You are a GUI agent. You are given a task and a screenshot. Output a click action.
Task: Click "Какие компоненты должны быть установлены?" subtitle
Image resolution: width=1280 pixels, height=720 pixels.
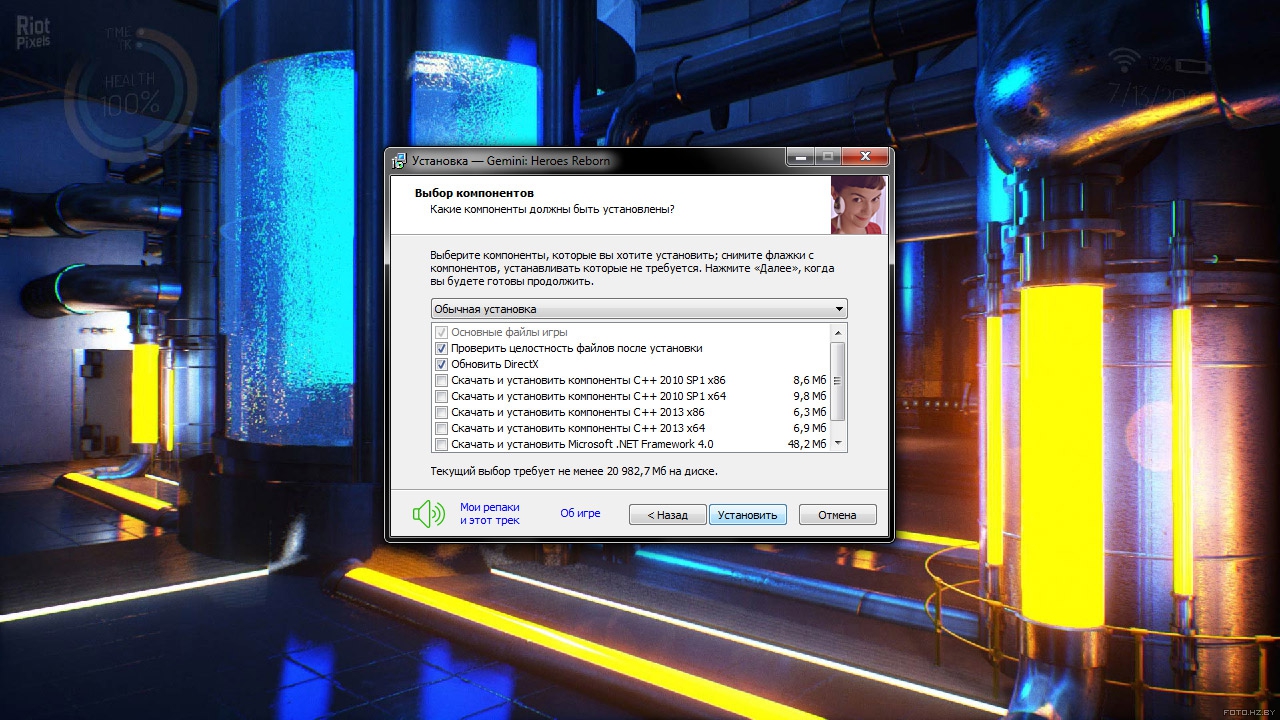point(552,209)
